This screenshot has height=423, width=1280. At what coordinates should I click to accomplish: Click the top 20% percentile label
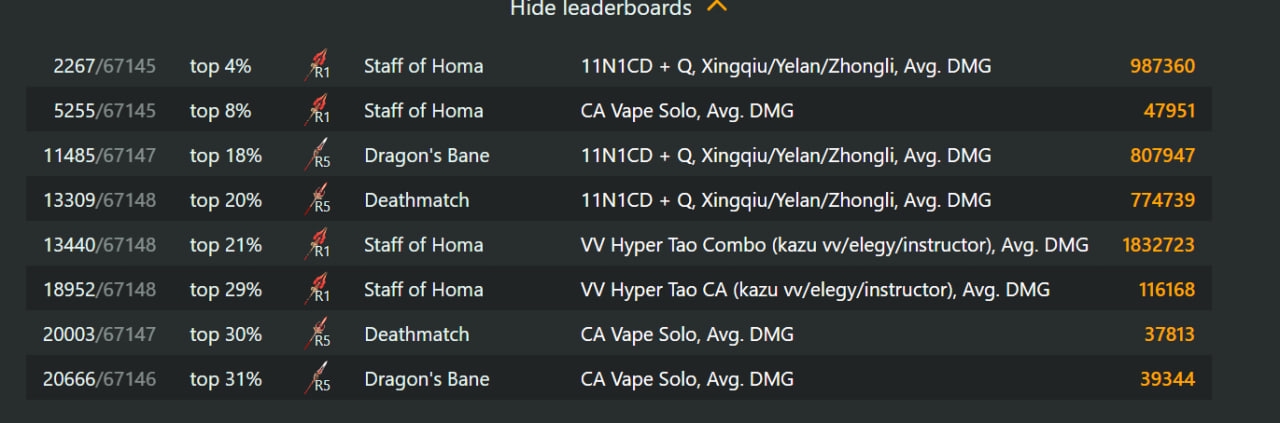coord(226,200)
